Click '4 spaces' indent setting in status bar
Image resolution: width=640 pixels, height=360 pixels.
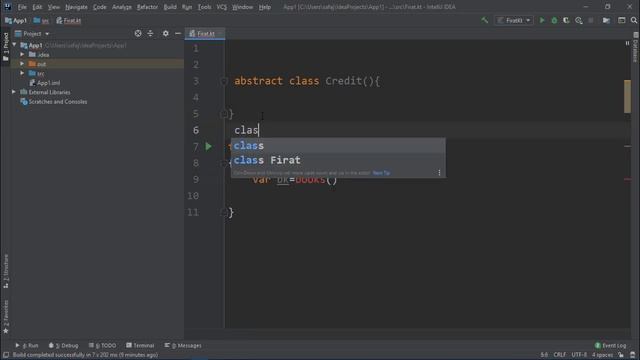tap(602, 355)
